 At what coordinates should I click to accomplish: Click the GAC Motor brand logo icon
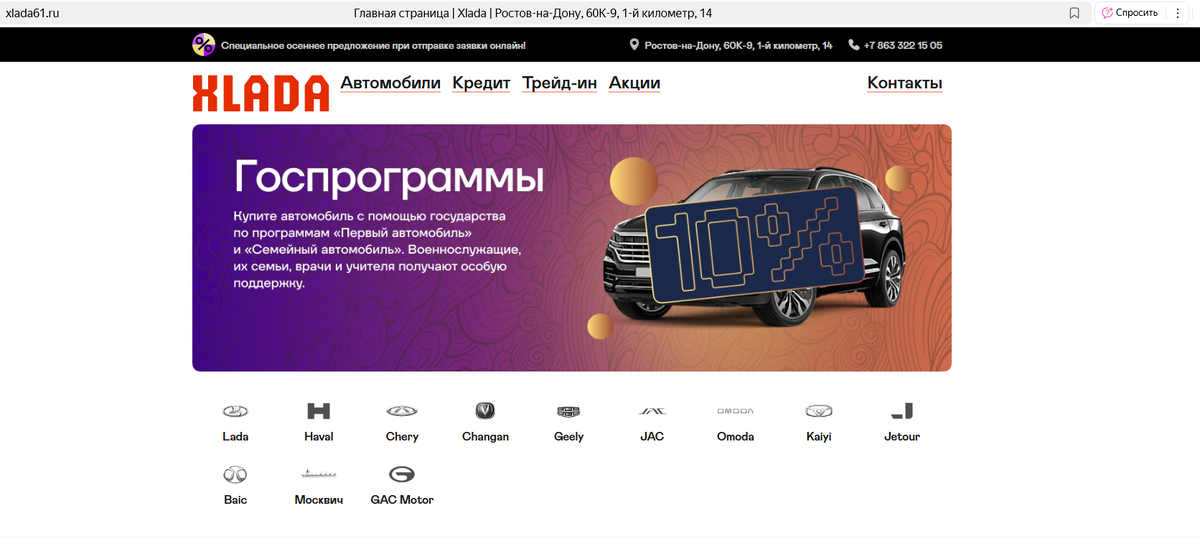[x=402, y=474]
